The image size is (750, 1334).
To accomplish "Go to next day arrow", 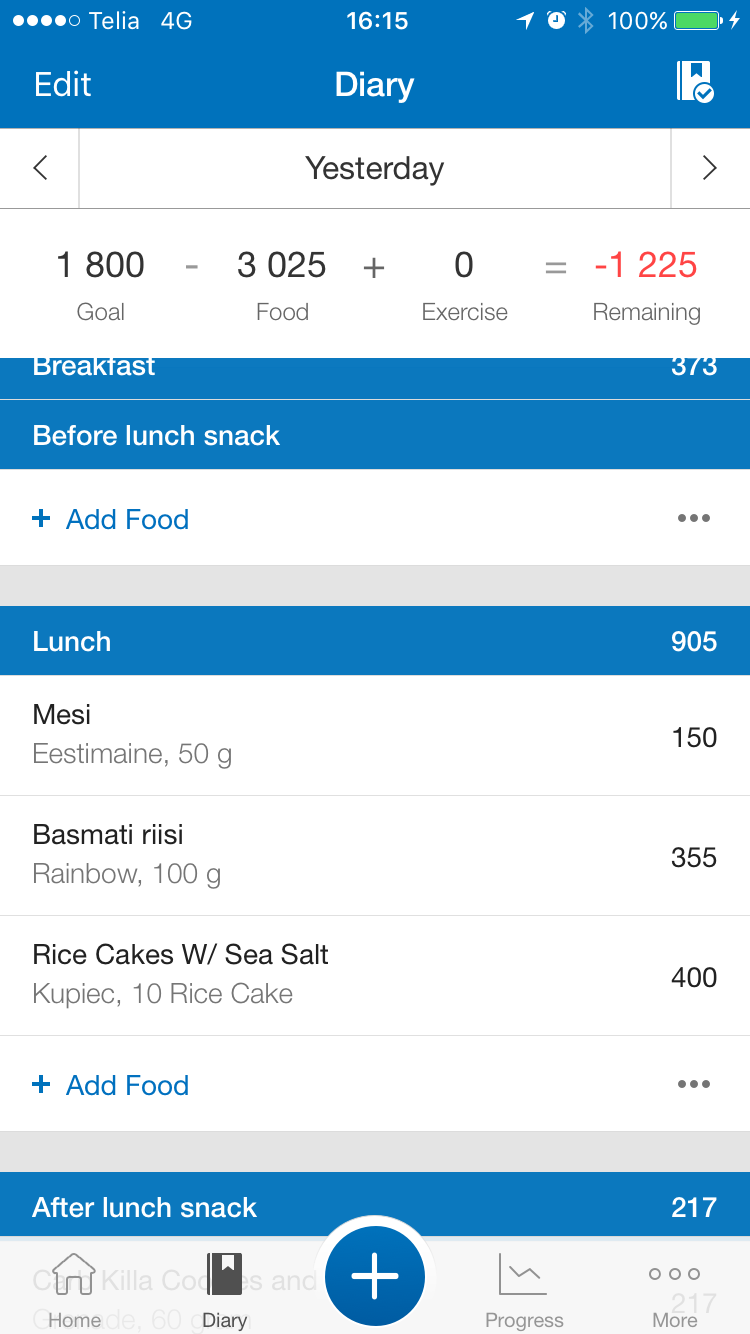I will (x=709, y=168).
